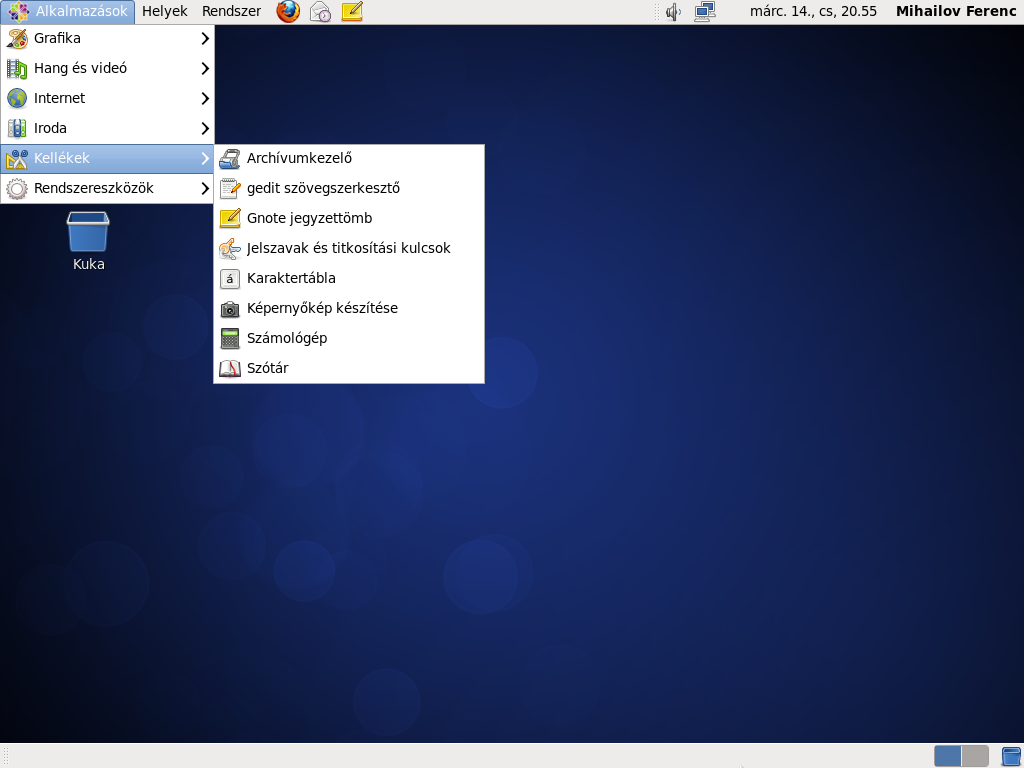
Task: Click the Kellékek category icon
Action: 17,159
